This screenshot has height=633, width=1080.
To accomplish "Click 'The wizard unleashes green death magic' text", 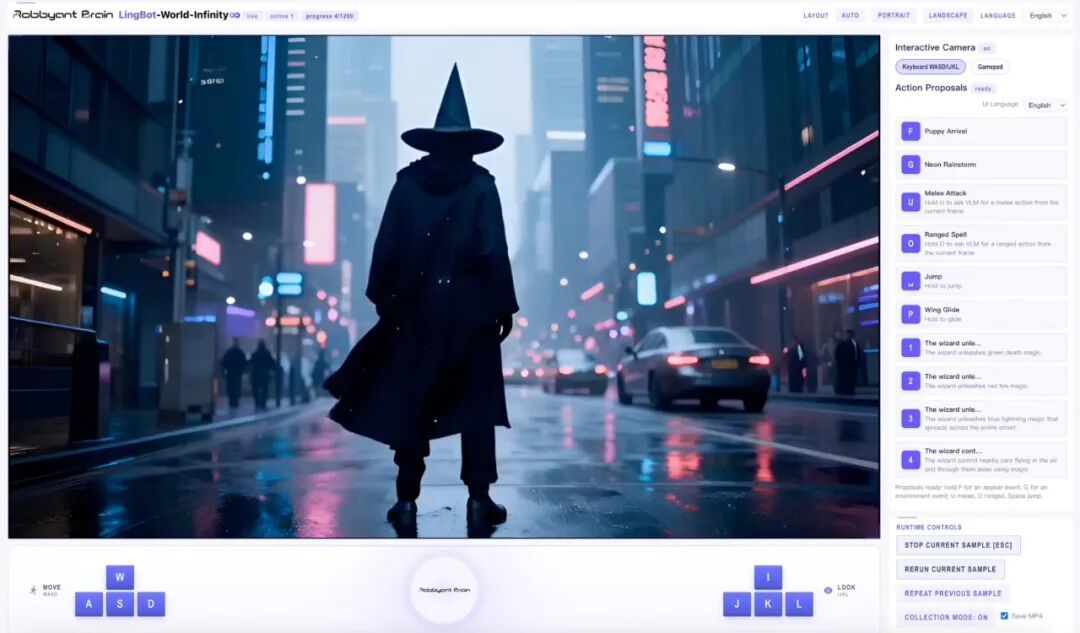I will click(983, 353).
